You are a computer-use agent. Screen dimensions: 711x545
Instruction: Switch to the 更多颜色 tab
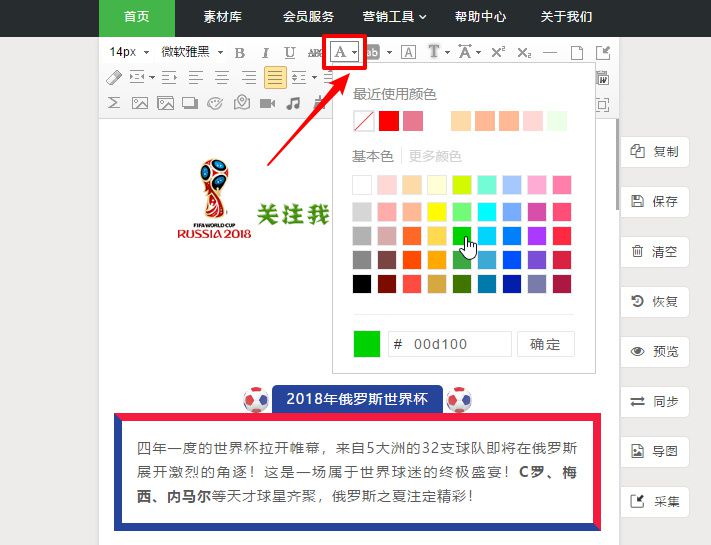[435, 156]
